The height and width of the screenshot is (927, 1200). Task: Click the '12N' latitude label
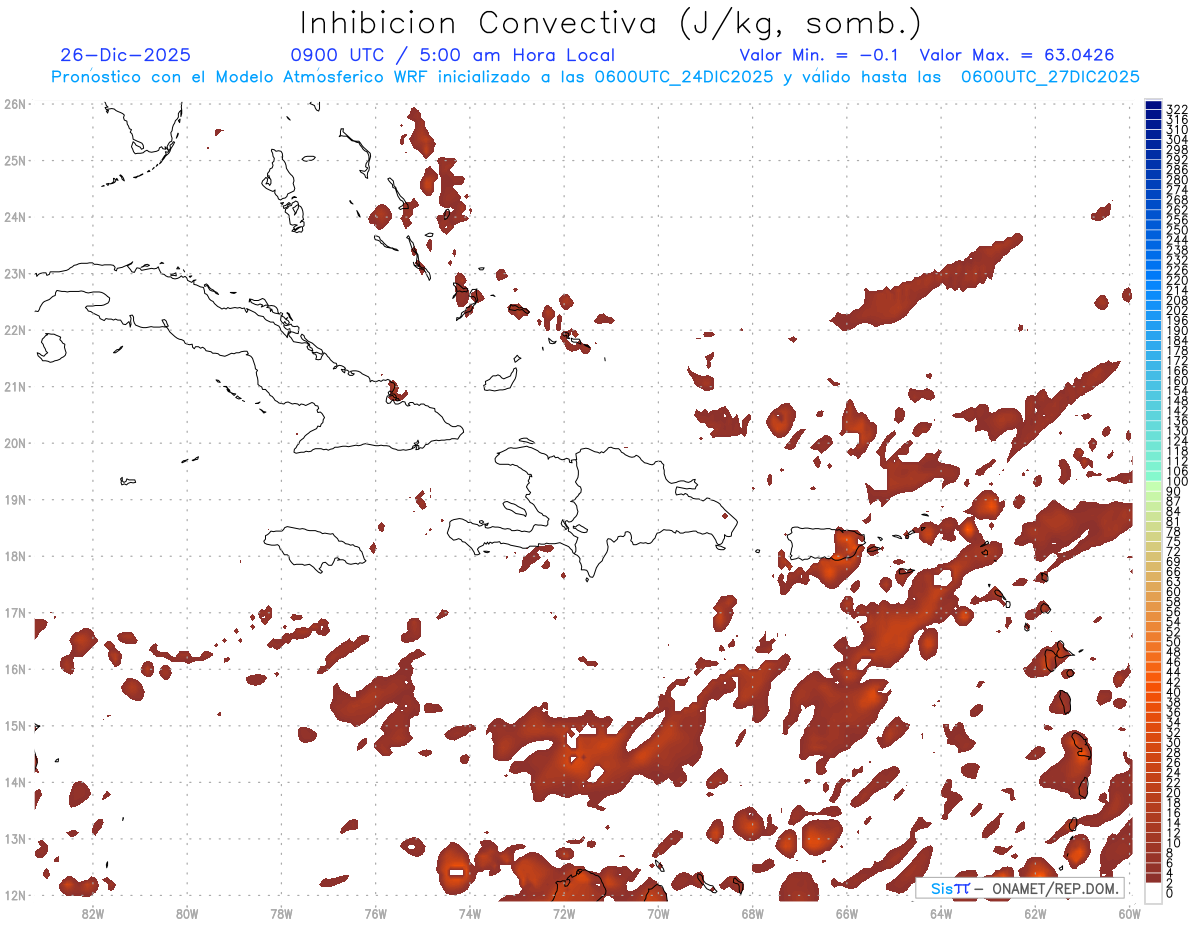coord(14,895)
